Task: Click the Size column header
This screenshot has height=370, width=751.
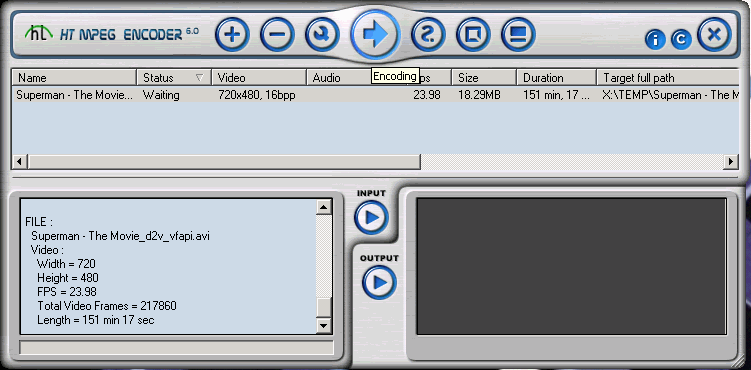Action: coord(484,78)
